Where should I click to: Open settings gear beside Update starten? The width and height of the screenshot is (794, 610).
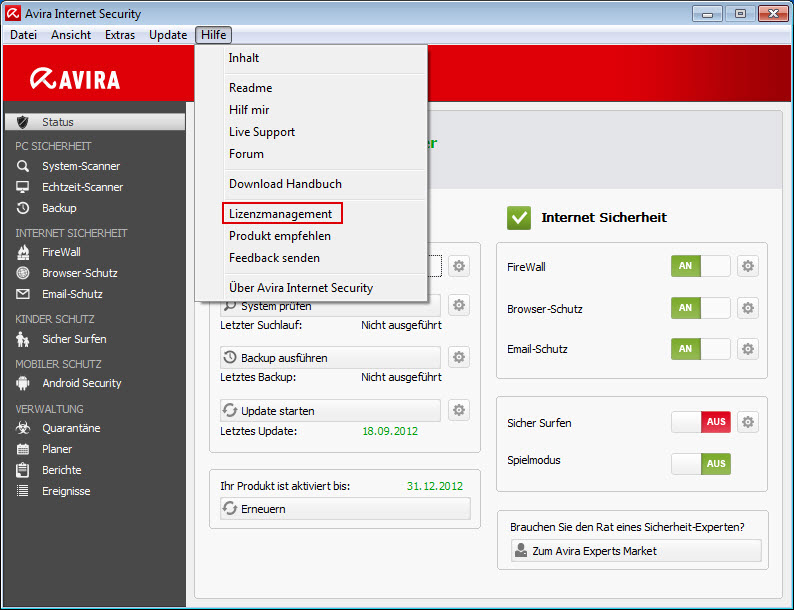pos(459,410)
